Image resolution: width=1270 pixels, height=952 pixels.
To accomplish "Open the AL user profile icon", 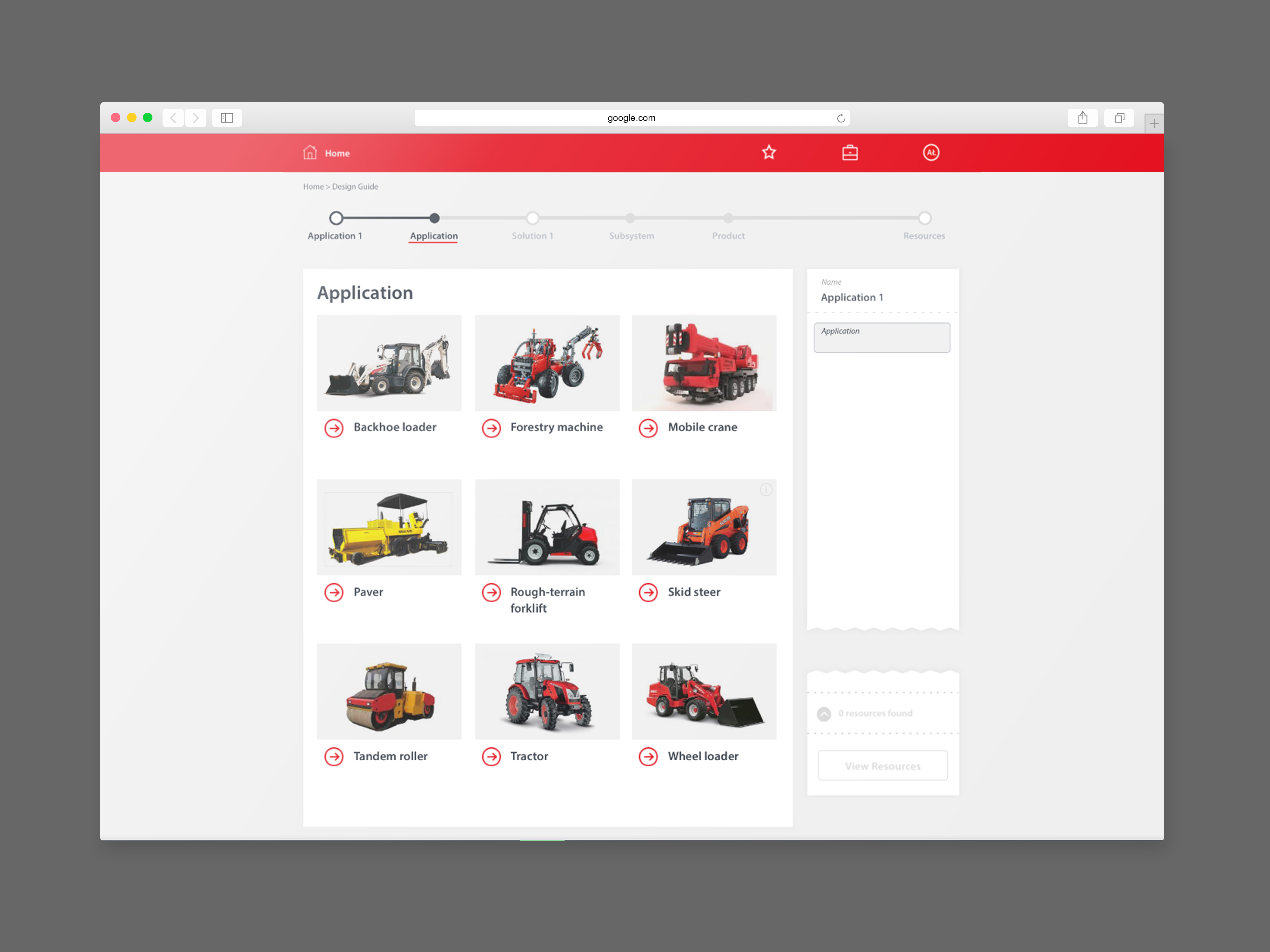I will click(931, 153).
